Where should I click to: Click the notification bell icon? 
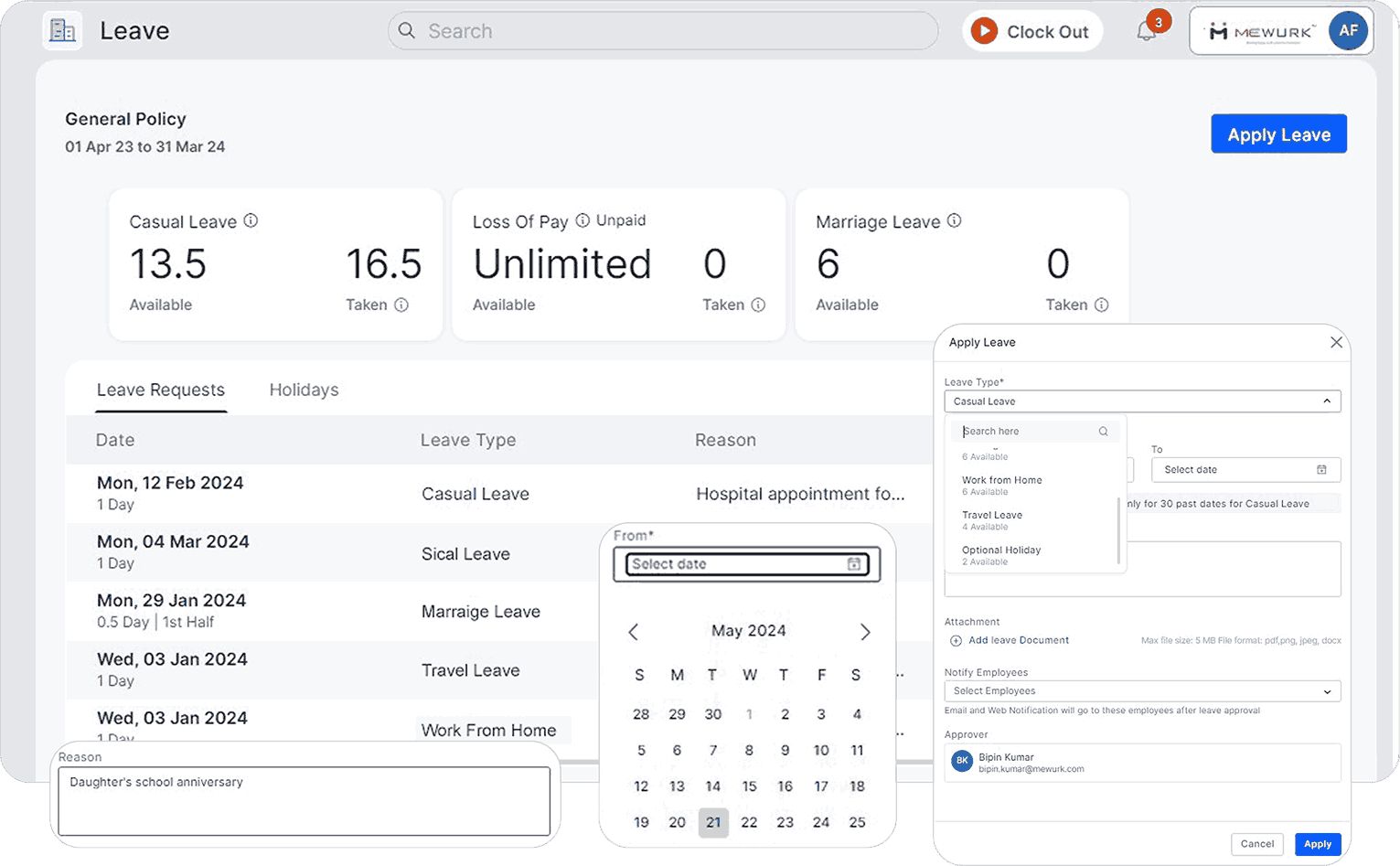(x=1147, y=31)
